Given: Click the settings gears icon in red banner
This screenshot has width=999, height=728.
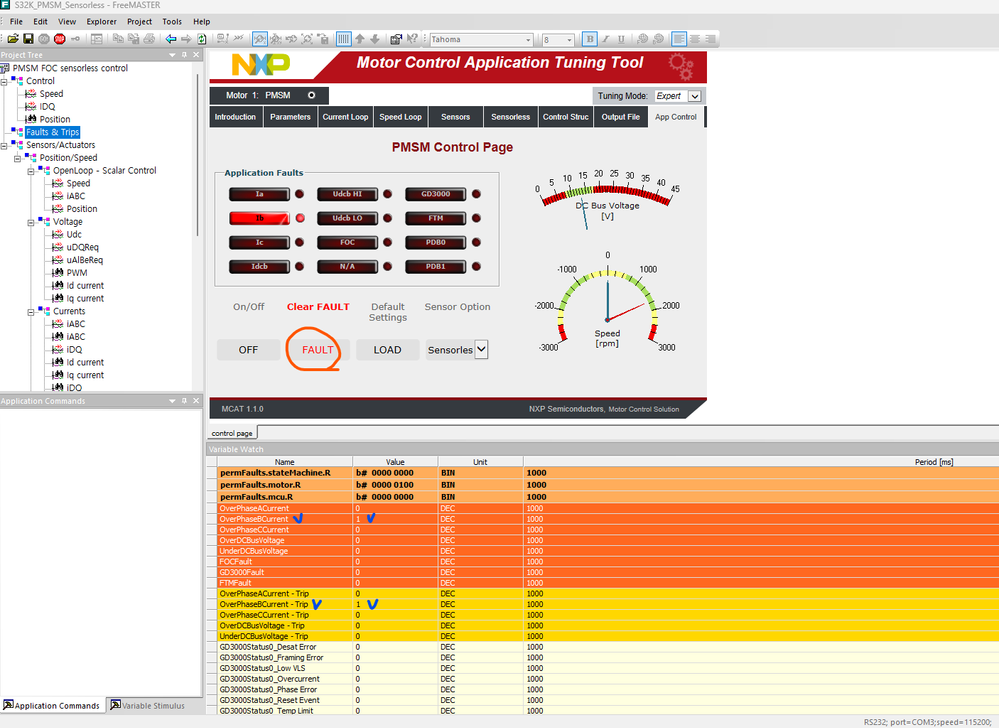Looking at the screenshot, I should tap(680, 66).
